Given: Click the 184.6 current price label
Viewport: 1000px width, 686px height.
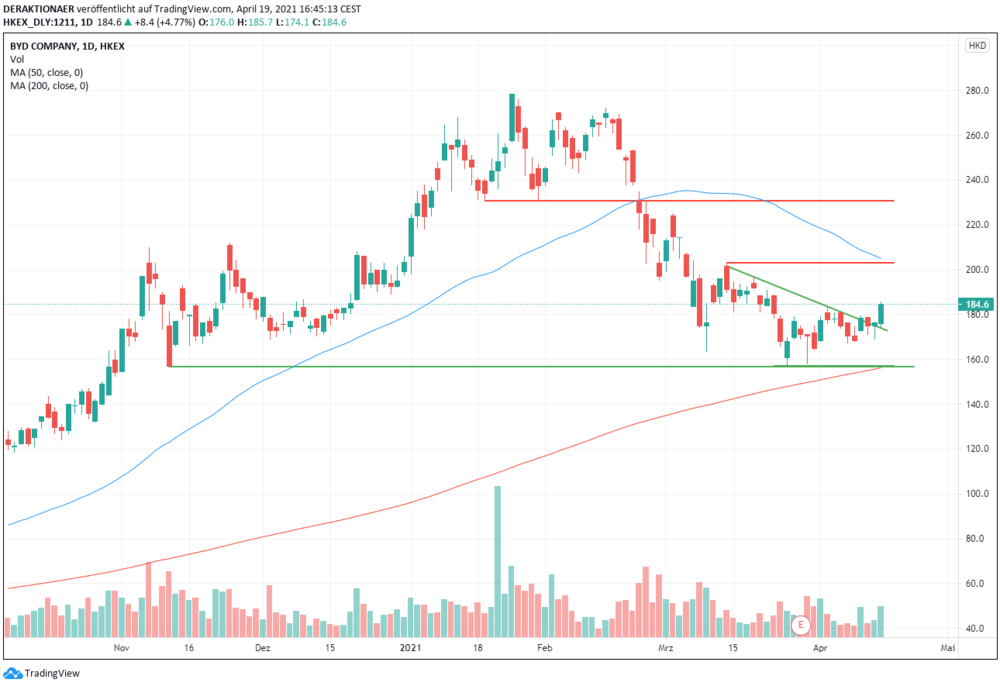Looking at the screenshot, I should click(x=976, y=305).
